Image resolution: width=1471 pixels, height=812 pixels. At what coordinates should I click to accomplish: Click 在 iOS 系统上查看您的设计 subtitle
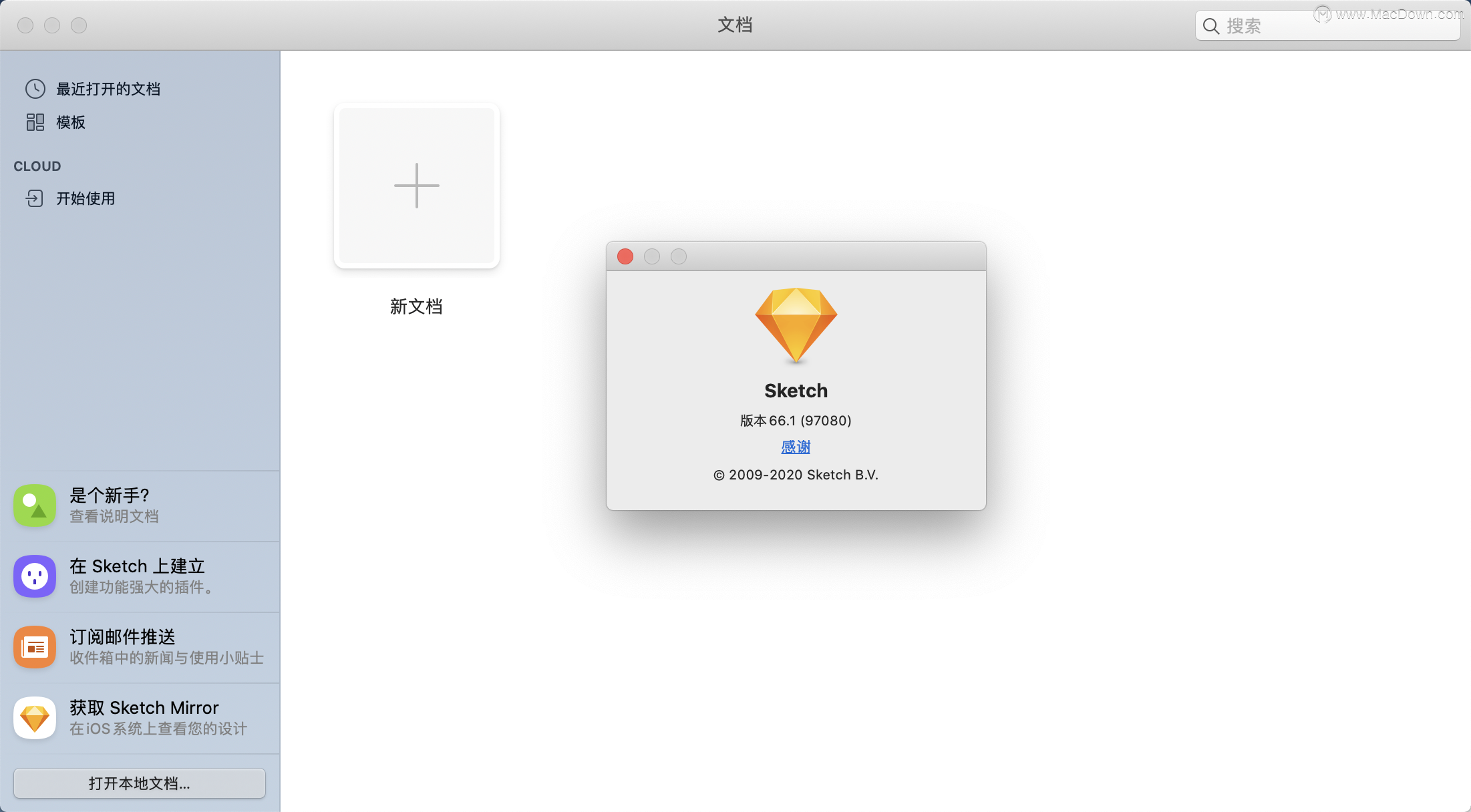click(158, 729)
